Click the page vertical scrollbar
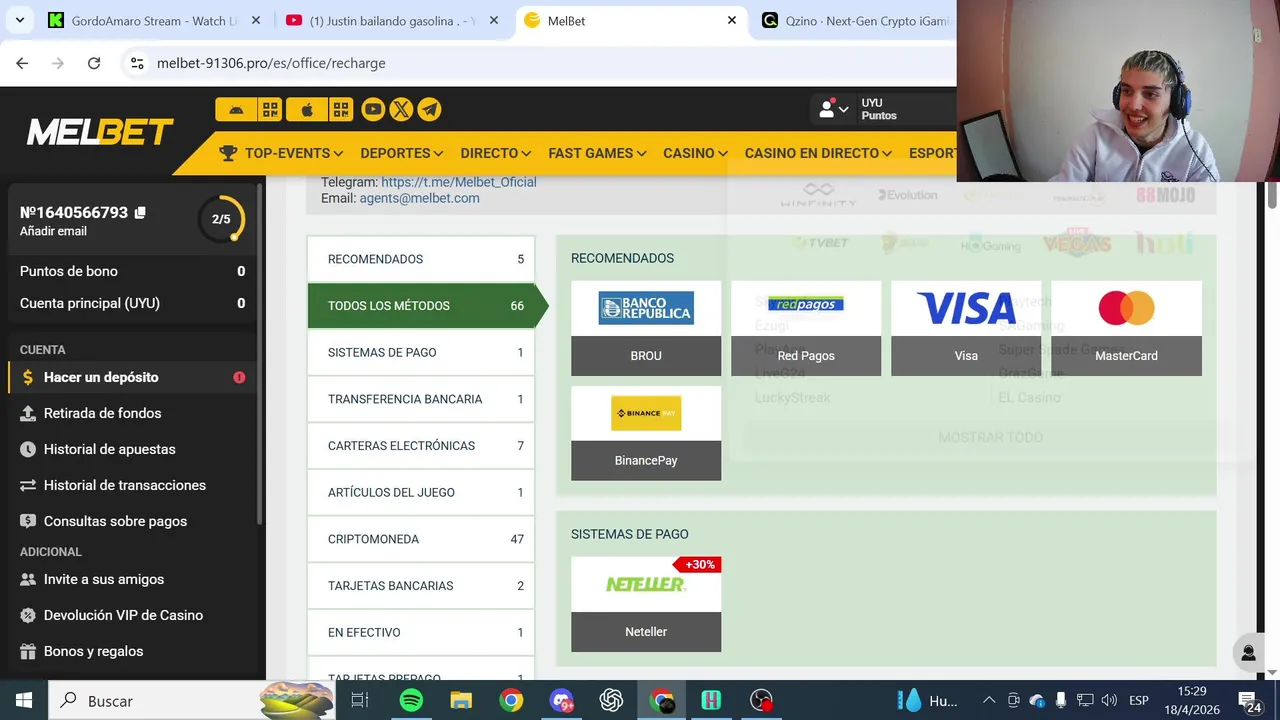This screenshot has height=720, width=1280. (x=1272, y=196)
